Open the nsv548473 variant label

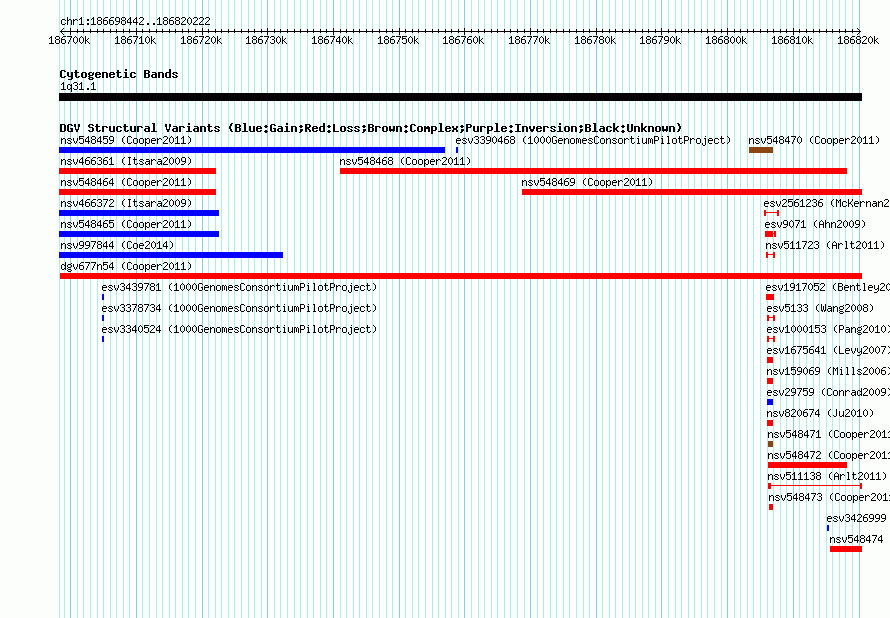tap(829, 497)
